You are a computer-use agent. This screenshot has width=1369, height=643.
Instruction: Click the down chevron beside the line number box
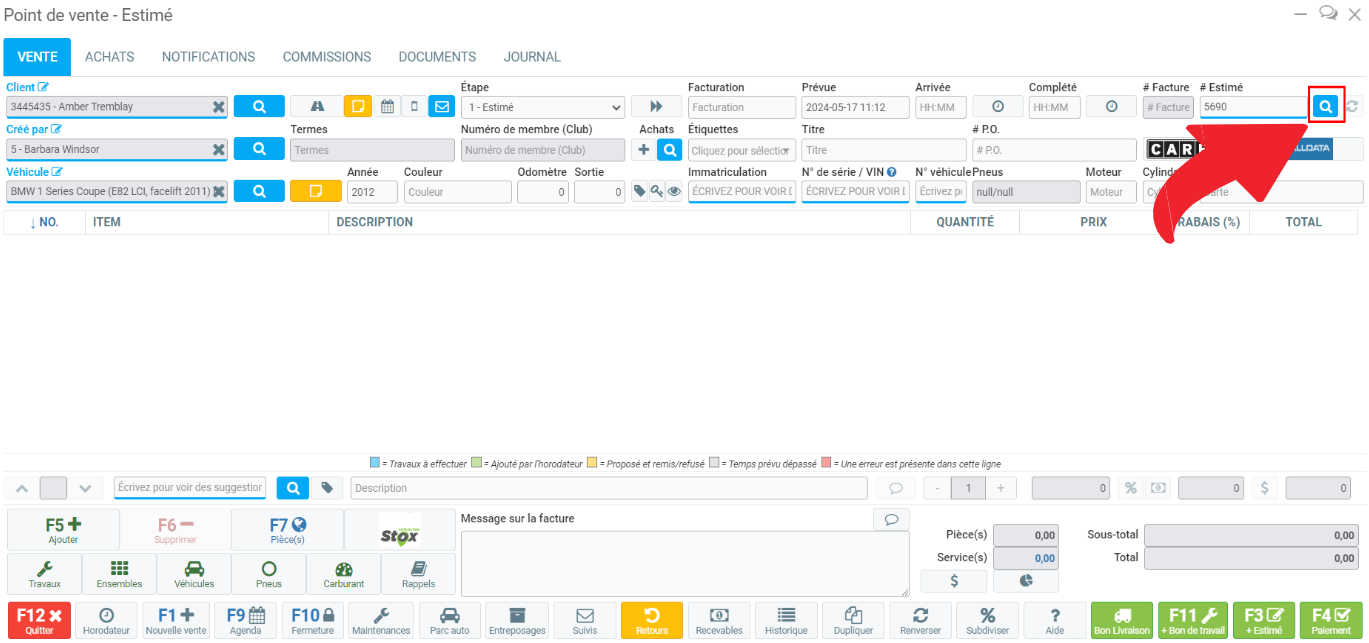85,488
